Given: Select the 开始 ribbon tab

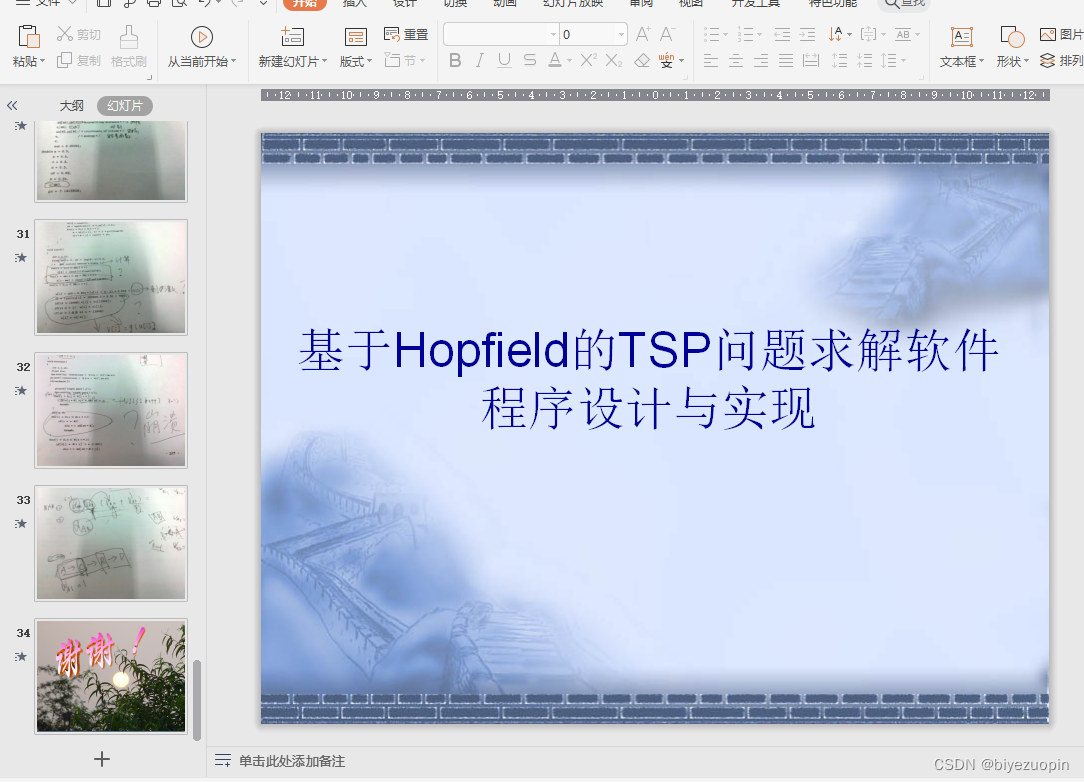Looking at the screenshot, I should tap(305, 3).
